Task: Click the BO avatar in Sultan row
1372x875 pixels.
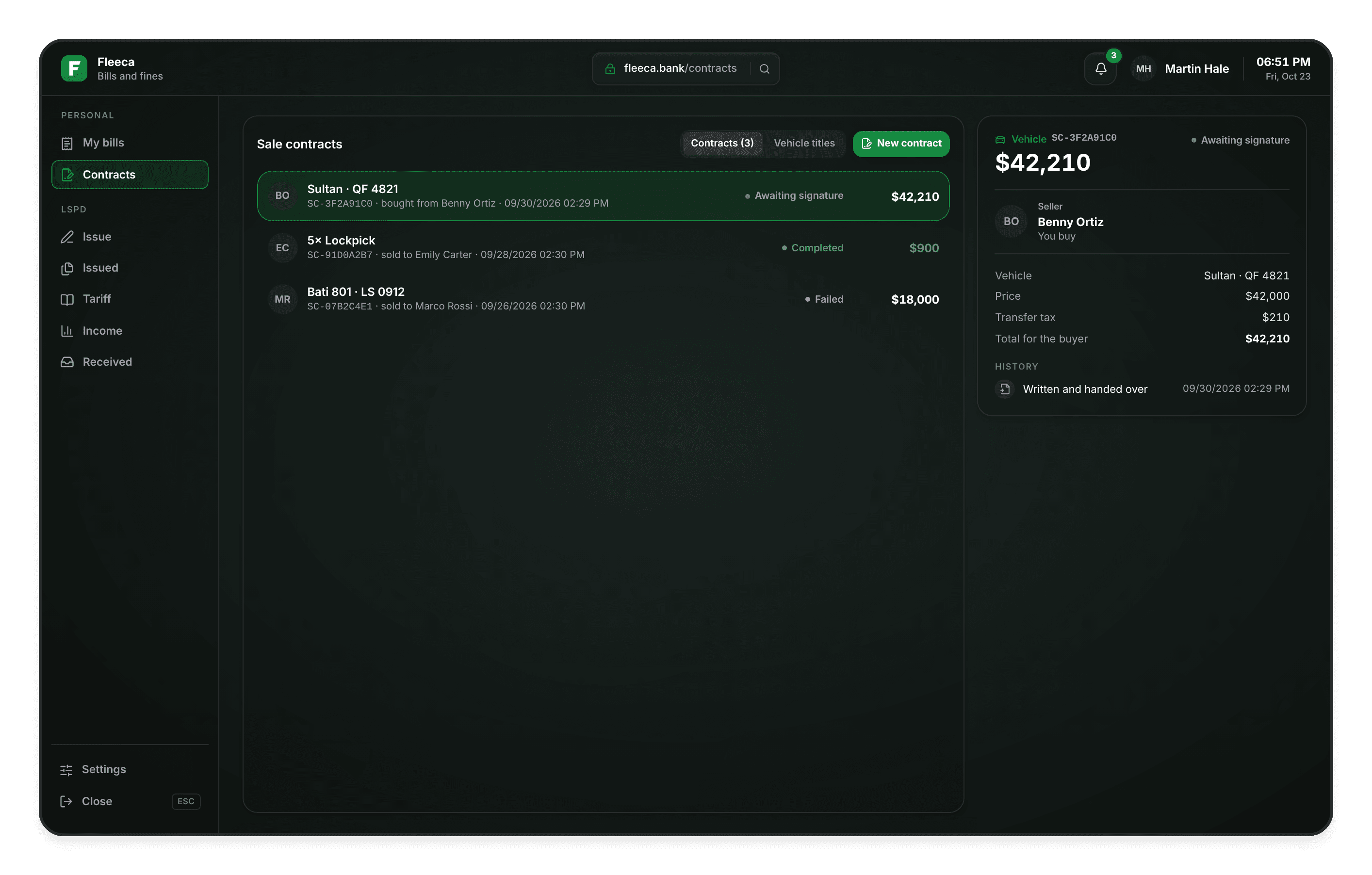Action: pyautogui.click(x=283, y=196)
